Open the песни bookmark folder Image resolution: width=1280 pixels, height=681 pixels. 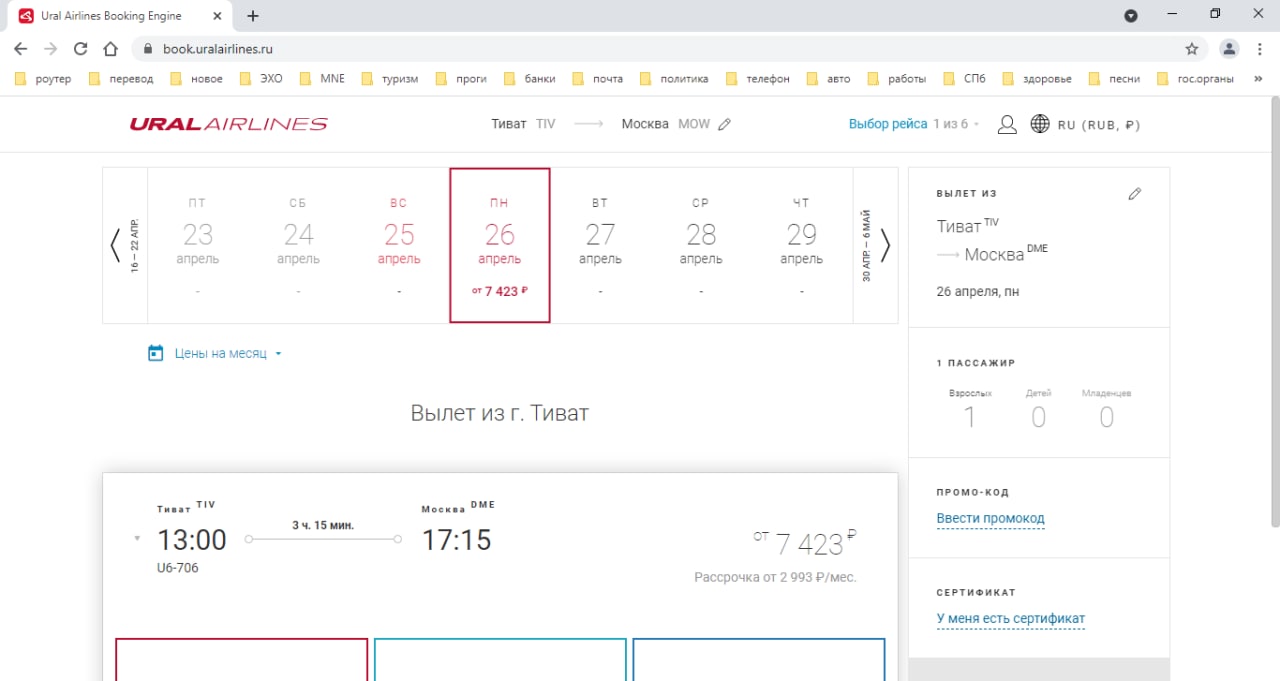[1114, 79]
